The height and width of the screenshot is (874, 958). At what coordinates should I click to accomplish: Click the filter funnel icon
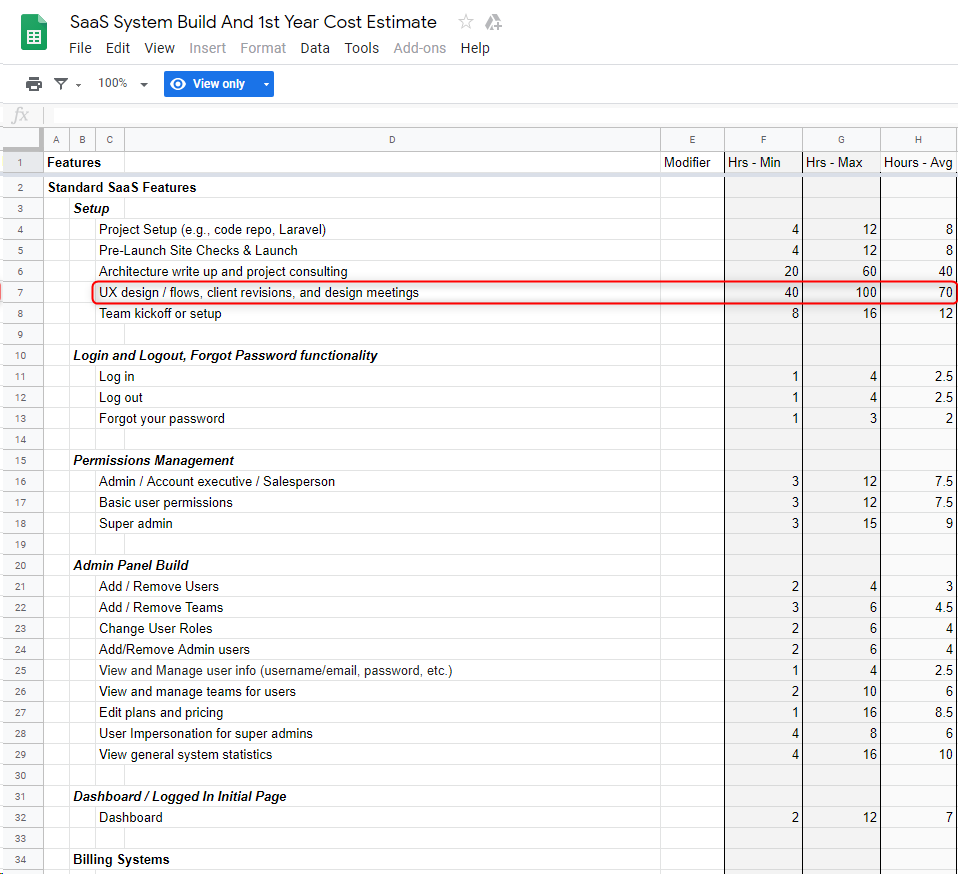[60, 84]
